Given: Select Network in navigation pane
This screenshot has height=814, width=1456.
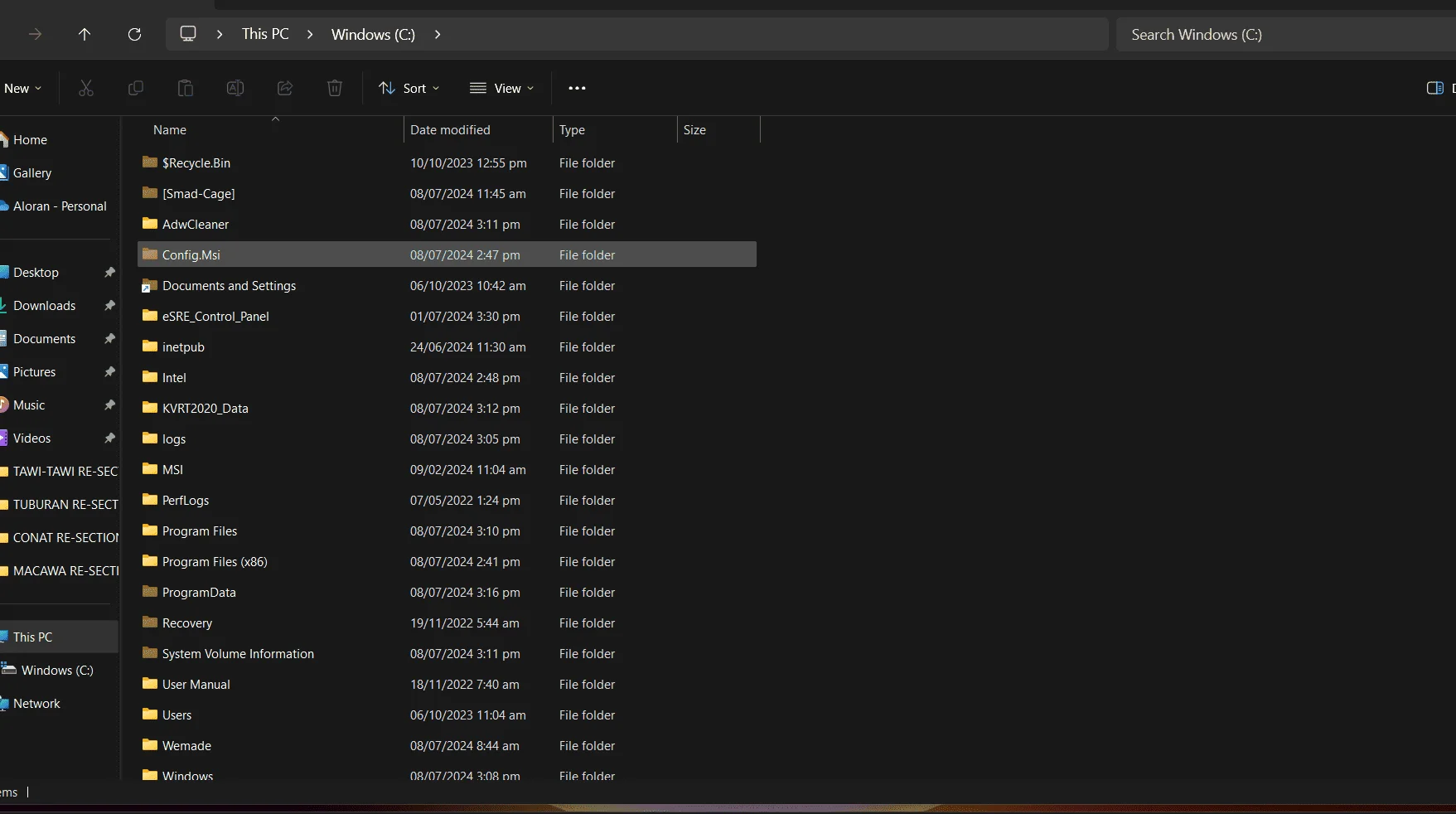Looking at the screenshot, I should pos(36,704).
